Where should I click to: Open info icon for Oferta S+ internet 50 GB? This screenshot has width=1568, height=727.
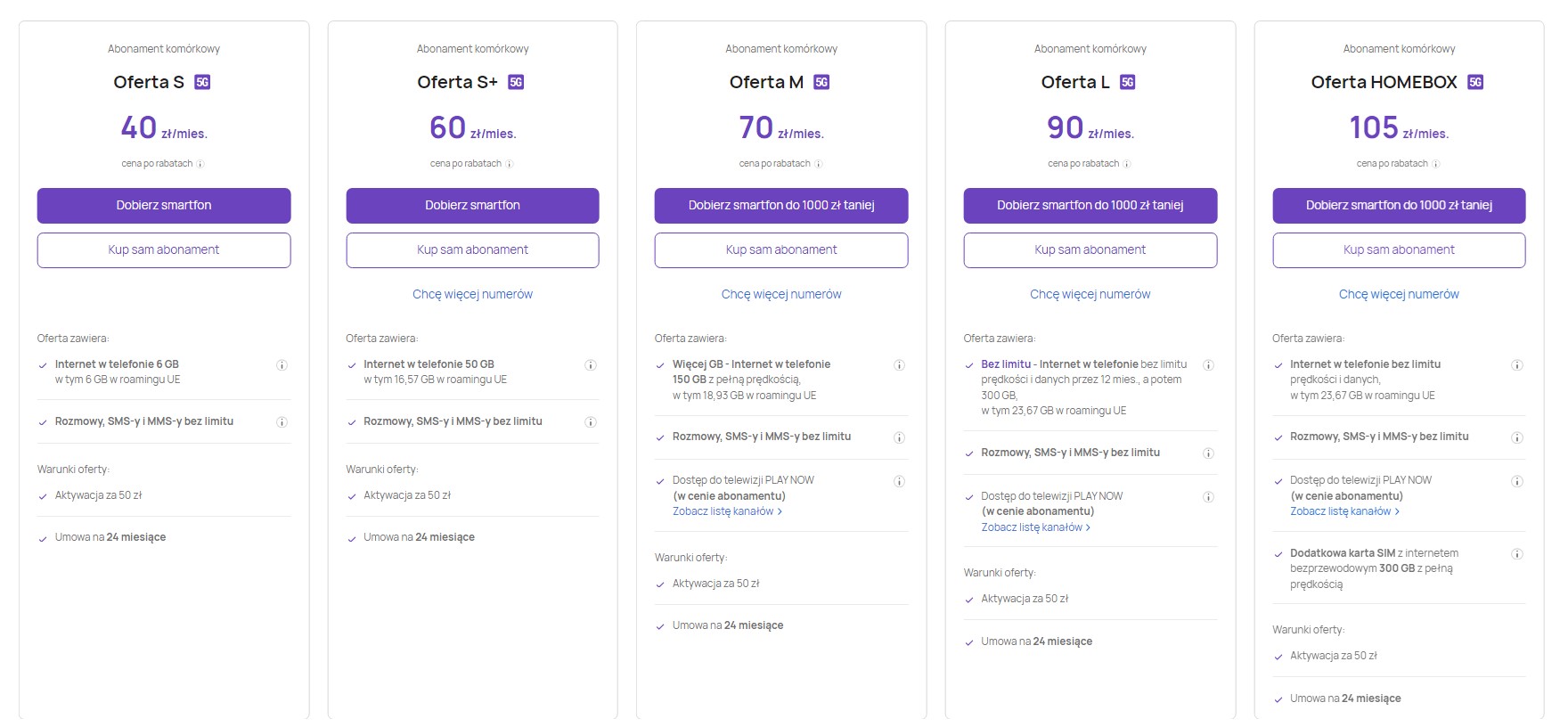click(x=590, y=365)
